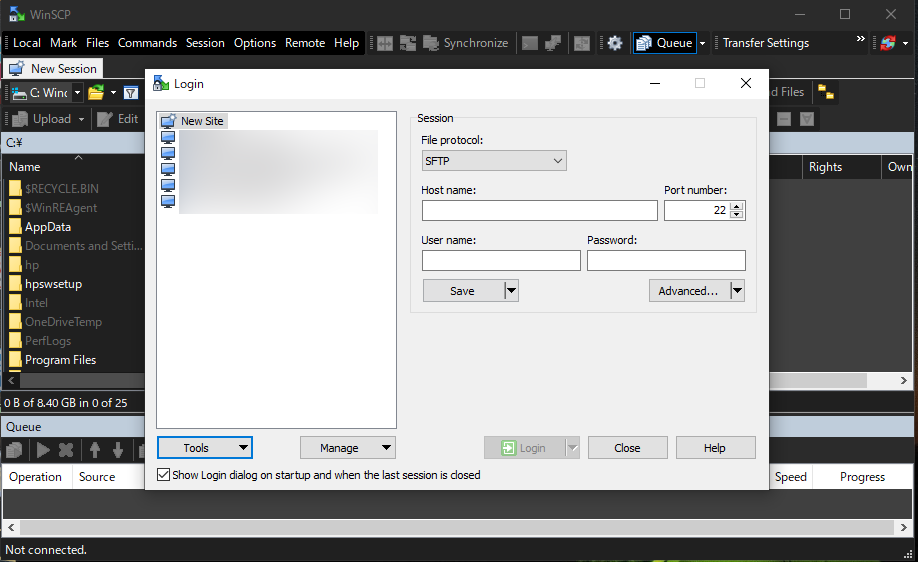Click the Close button in Login dialog
918x562 pixels.
click(x=628, y=448)
